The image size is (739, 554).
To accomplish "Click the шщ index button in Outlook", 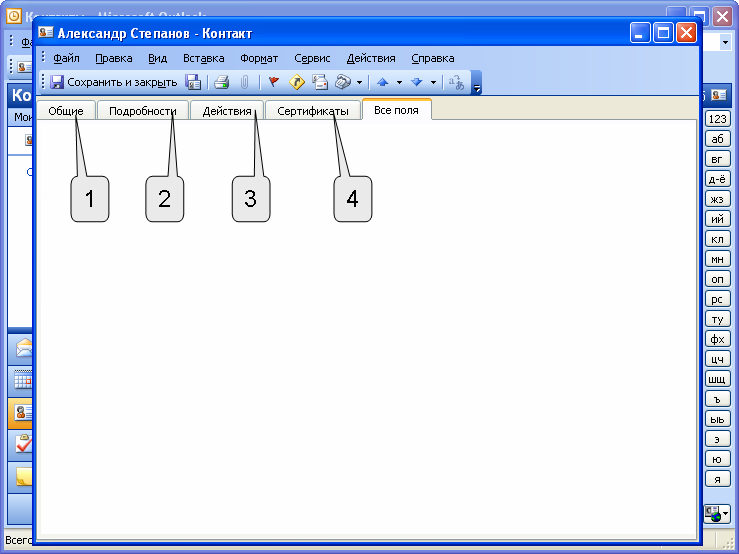I will point(717,379).
